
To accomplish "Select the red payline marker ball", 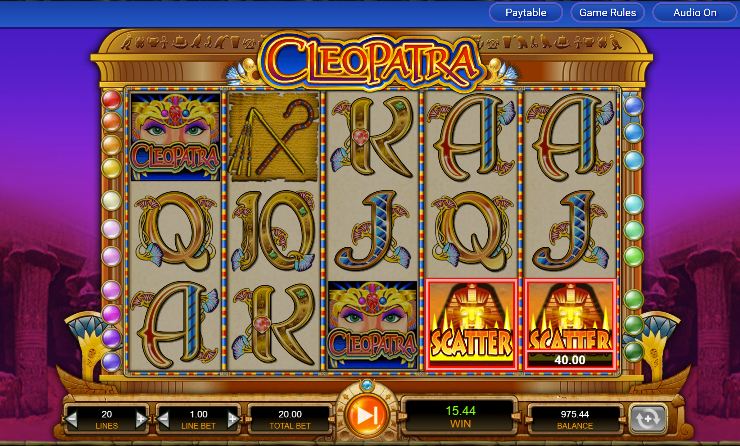I will point(111,100).
